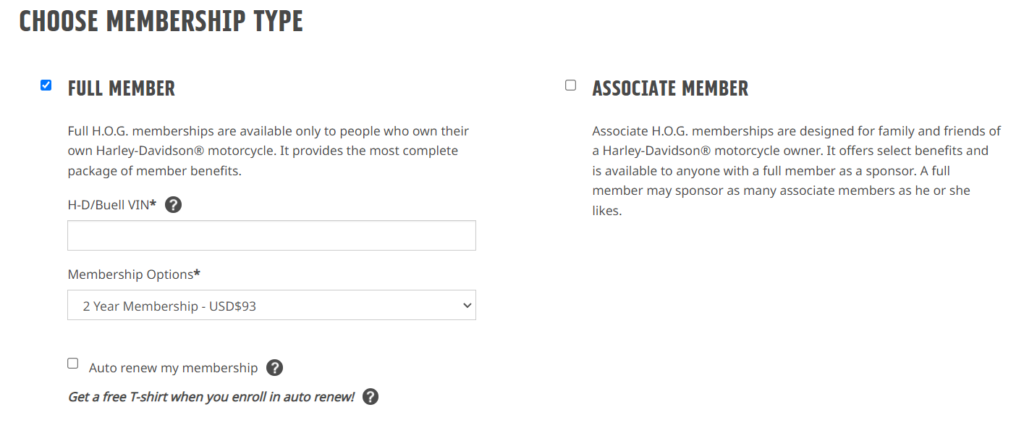Click the required asterisk next to Membership Options

tap(197, 273)
